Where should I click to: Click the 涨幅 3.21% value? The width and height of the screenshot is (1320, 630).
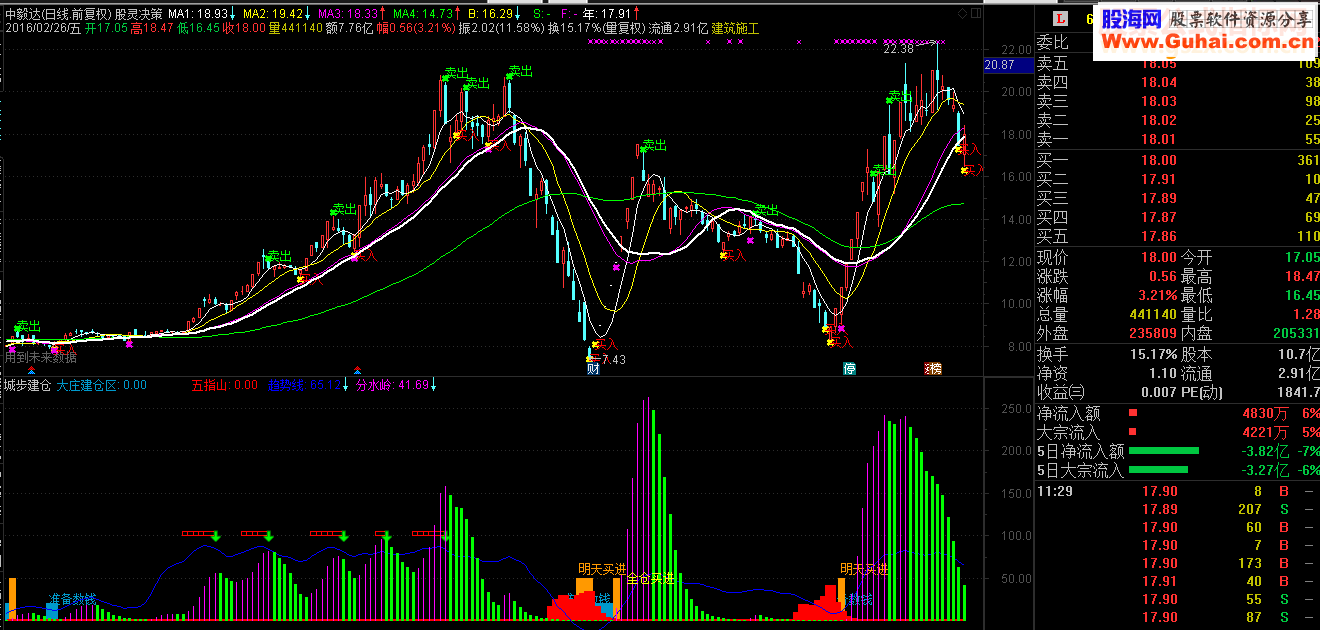click(1156, 295)
